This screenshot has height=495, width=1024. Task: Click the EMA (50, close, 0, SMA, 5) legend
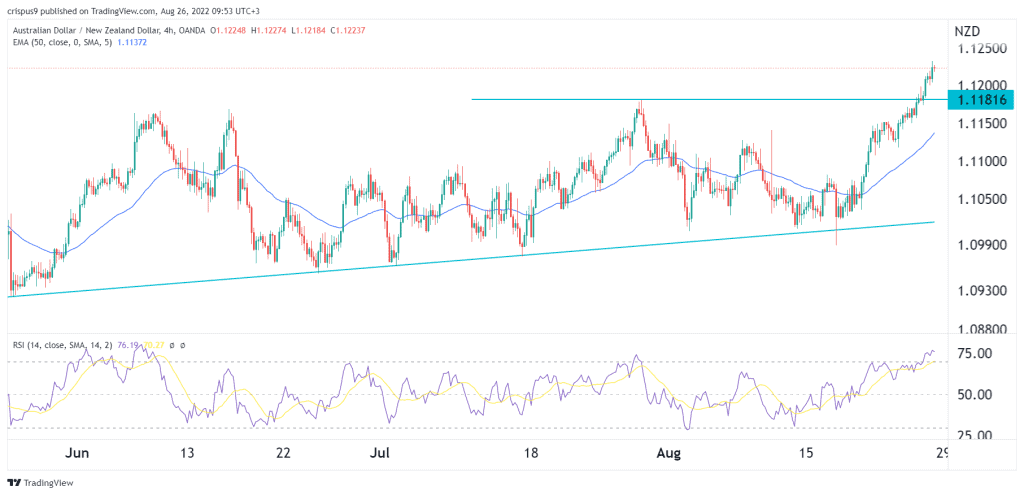[61, 42]
